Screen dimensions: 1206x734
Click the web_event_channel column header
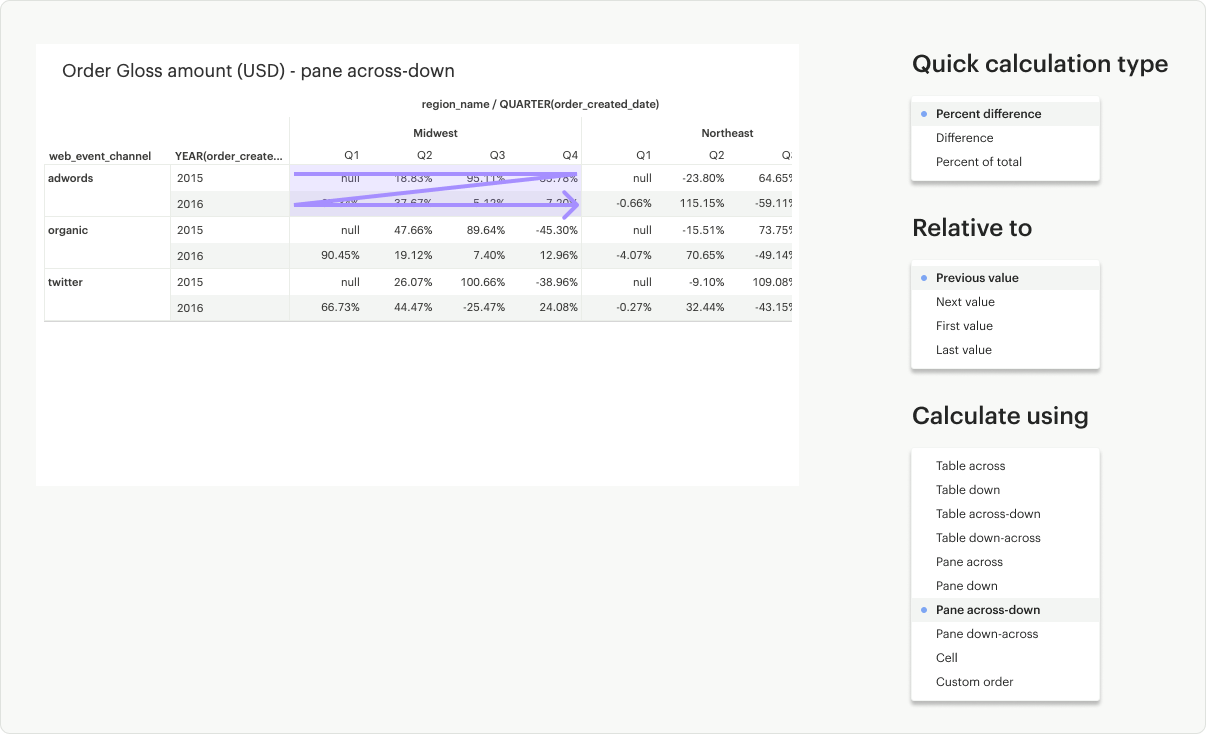pos(100,156)
